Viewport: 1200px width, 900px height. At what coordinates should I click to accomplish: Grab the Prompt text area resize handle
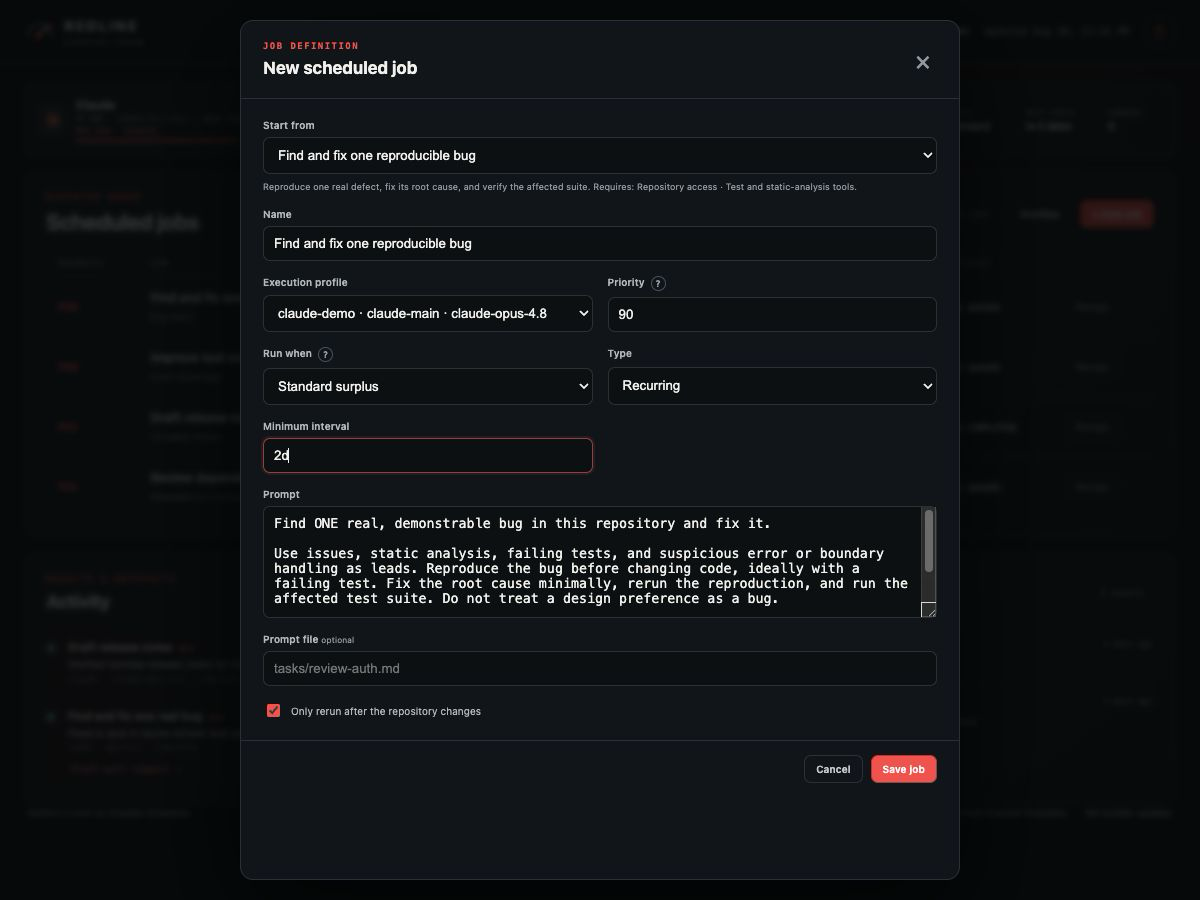(x=929, y=610)
